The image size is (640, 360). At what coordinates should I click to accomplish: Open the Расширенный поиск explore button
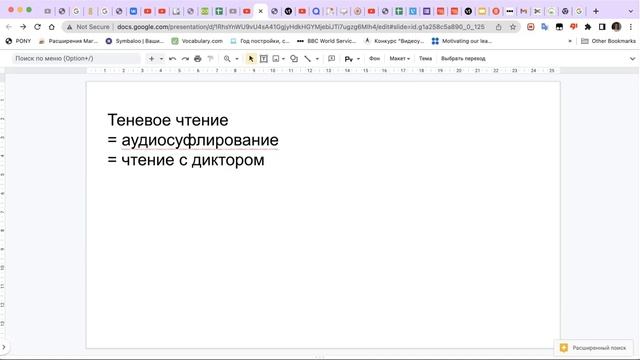click(x=594, y=348)
